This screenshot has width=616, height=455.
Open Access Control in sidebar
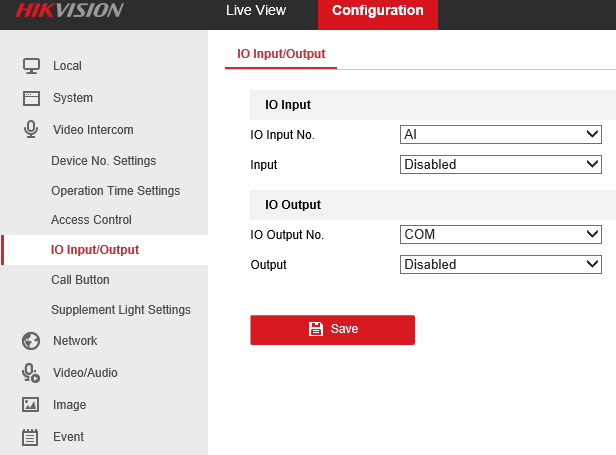(91, 220)
